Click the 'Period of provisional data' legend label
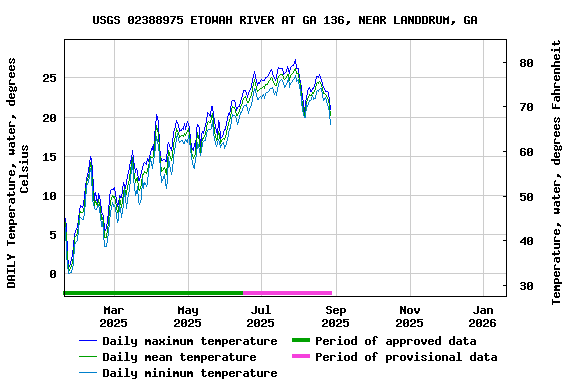 (406, 357)
